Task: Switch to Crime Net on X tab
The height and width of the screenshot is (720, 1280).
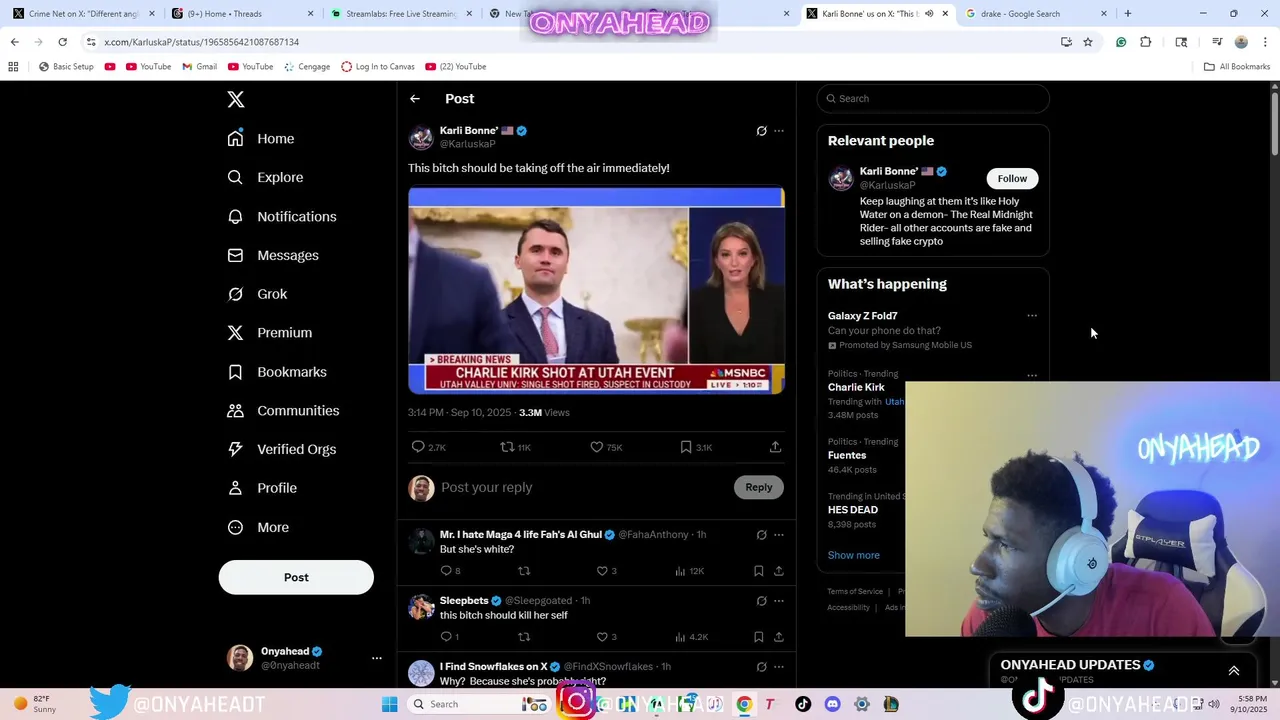Action: (83, 14)
